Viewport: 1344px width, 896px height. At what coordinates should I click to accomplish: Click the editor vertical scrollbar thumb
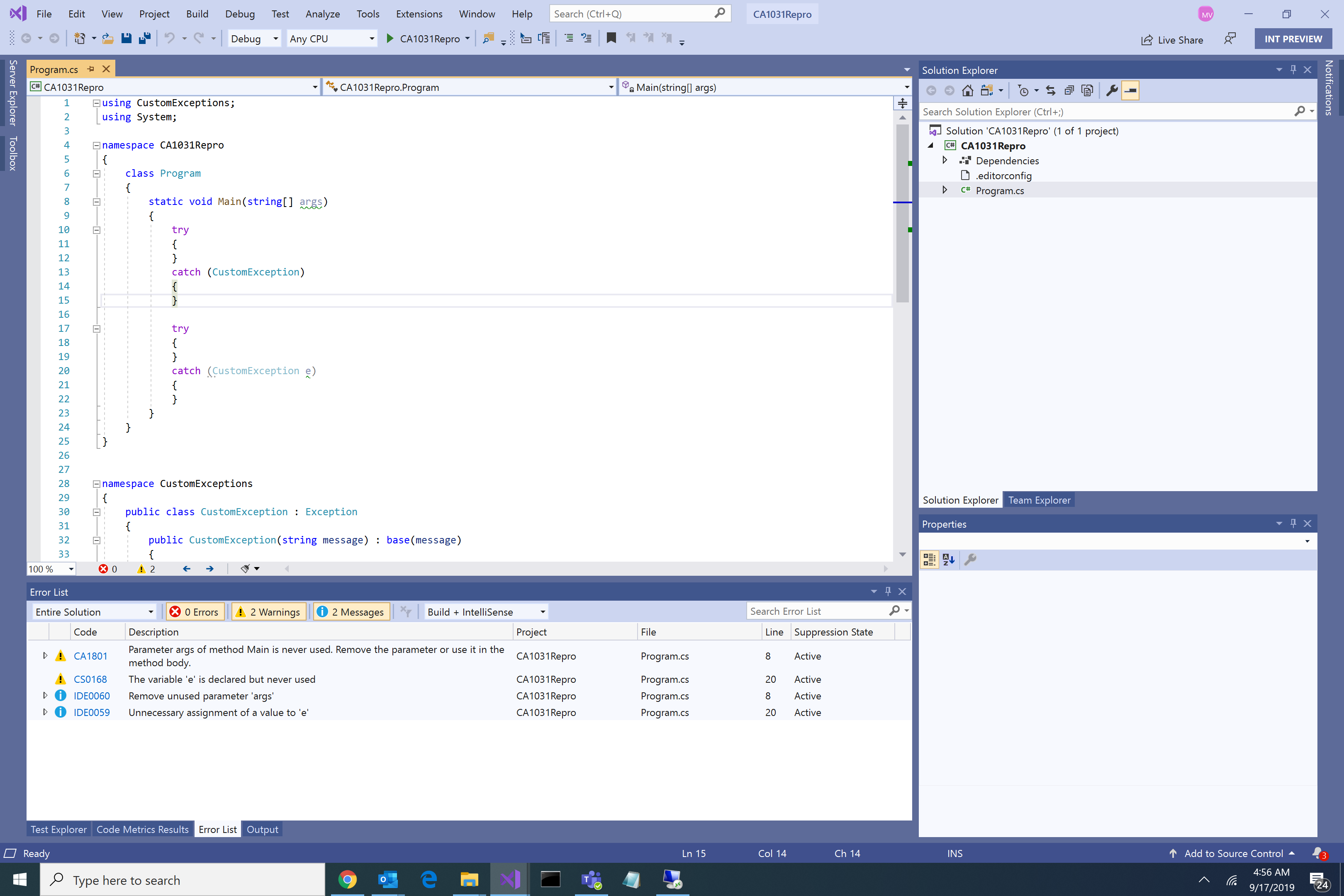(x=902, y=212)
